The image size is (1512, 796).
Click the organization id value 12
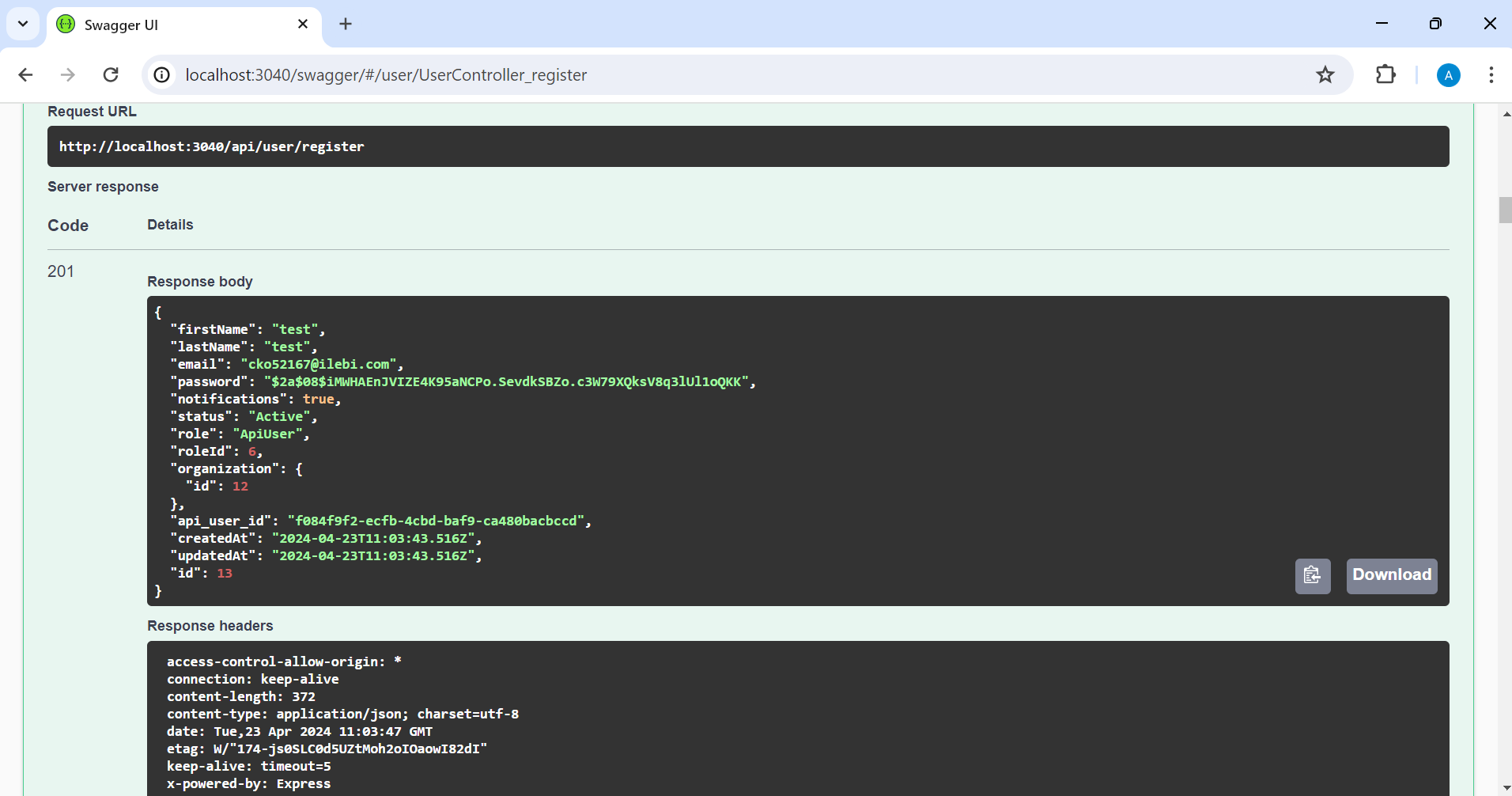pos(240,486)
